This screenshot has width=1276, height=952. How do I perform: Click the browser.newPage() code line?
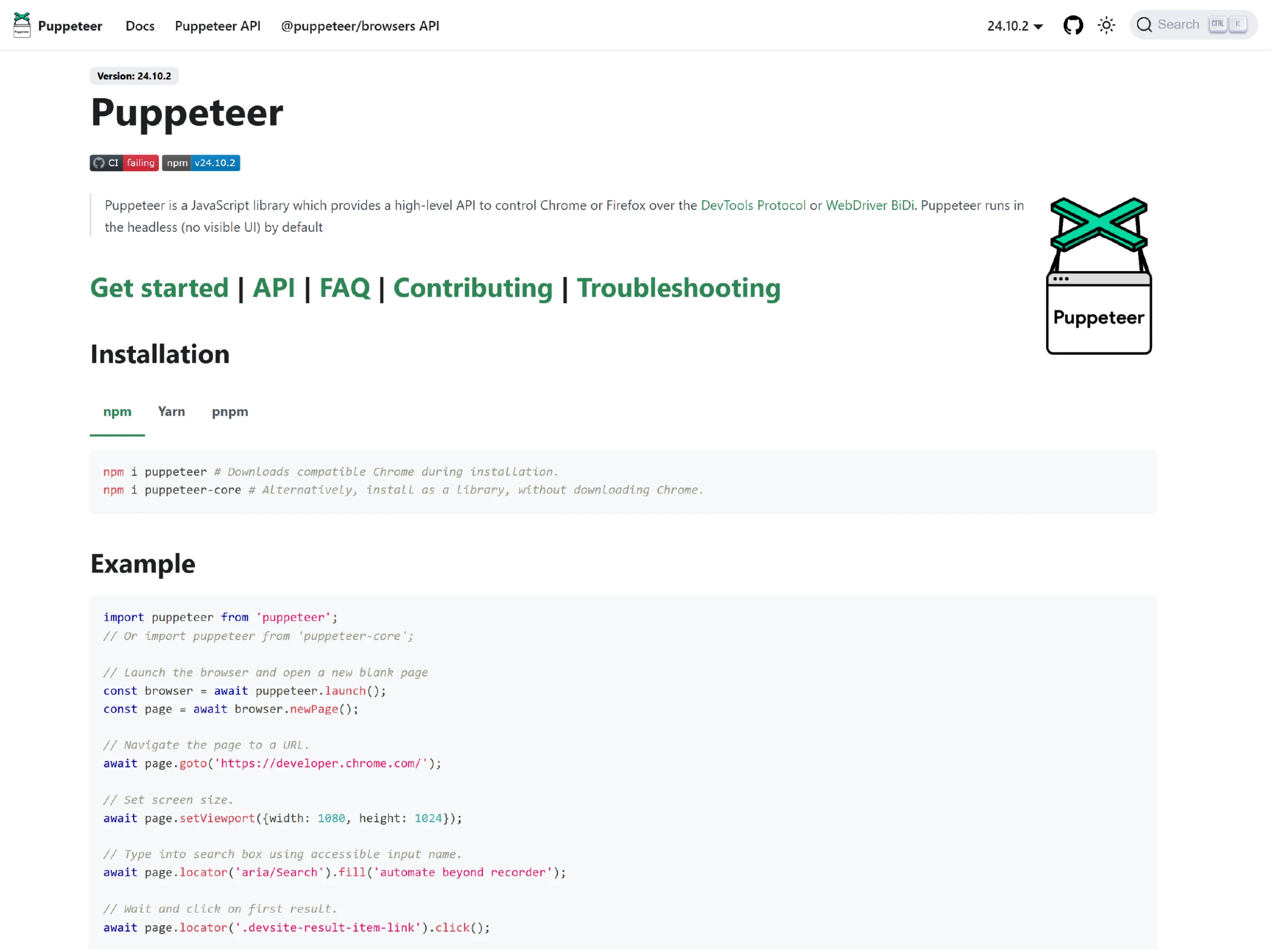point(231,710)
